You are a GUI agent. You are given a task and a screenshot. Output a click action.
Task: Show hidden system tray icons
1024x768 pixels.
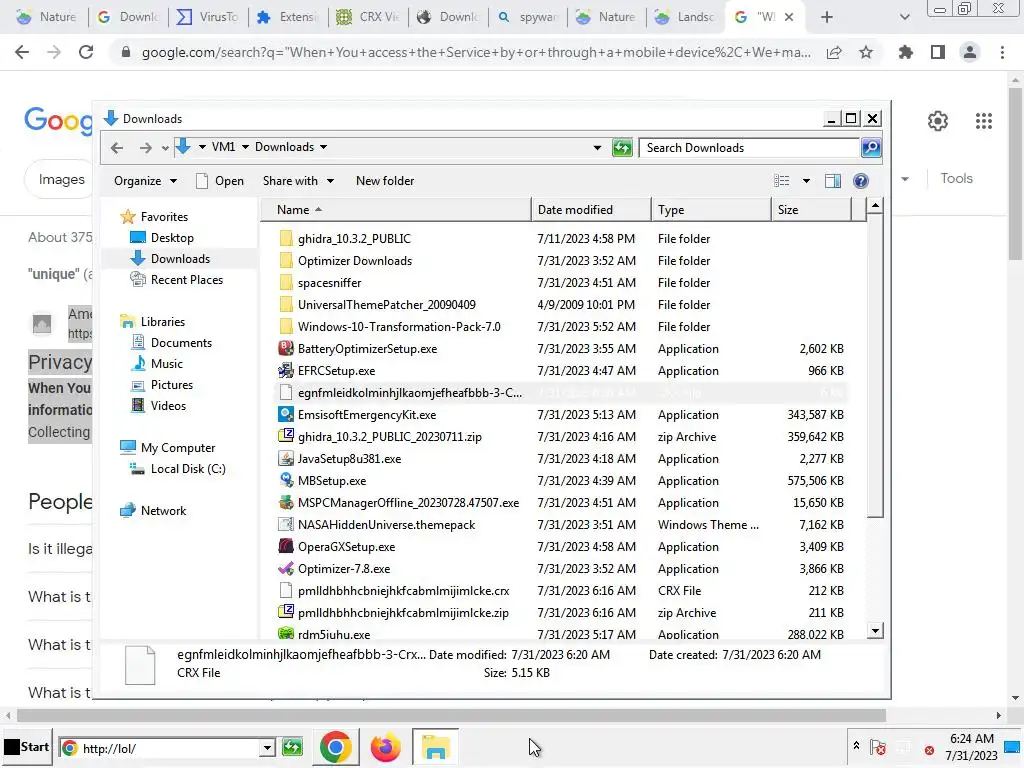(x=856, y=745)
